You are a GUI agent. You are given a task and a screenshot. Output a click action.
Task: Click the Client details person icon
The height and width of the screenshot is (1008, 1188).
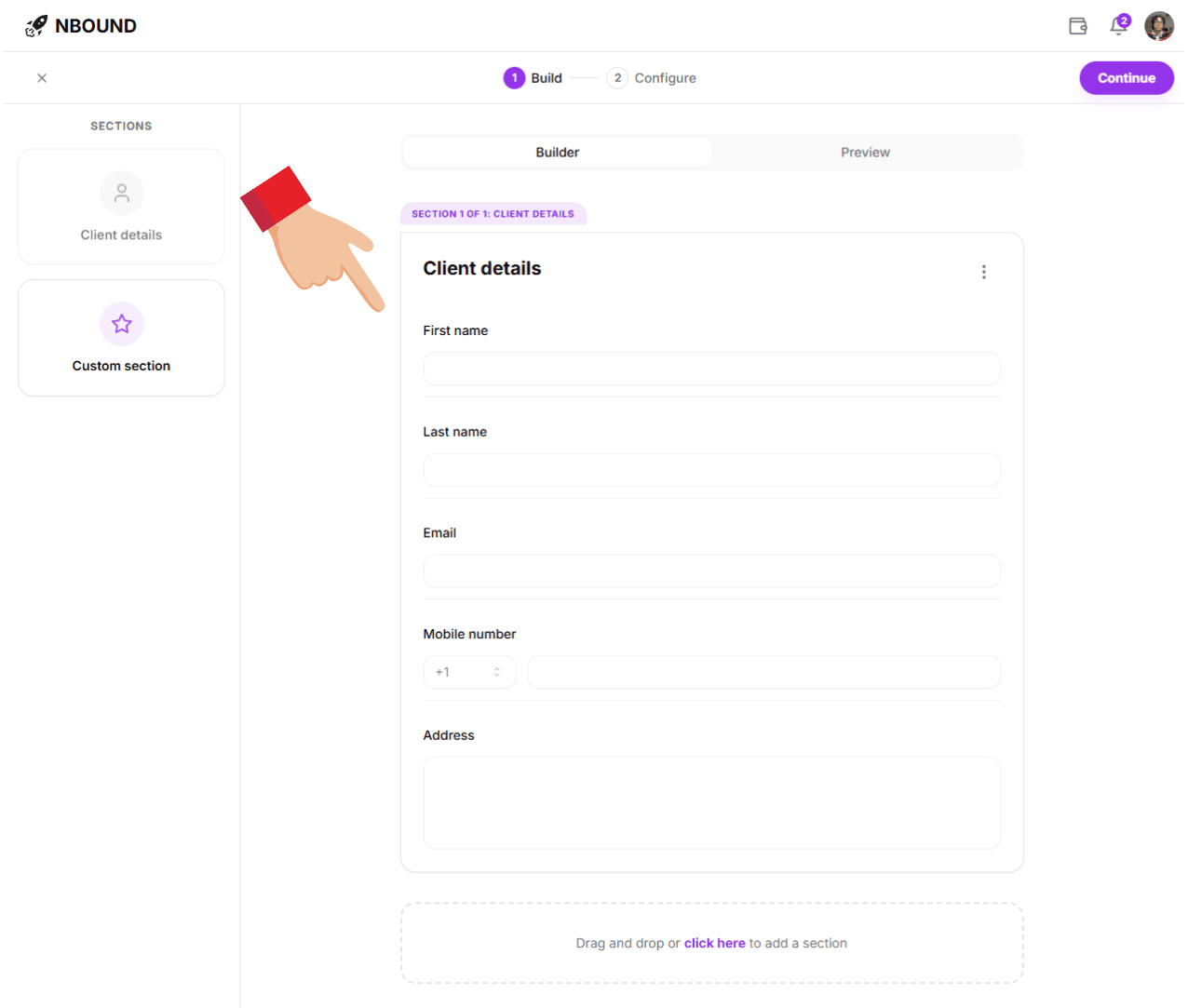point(121,194)
